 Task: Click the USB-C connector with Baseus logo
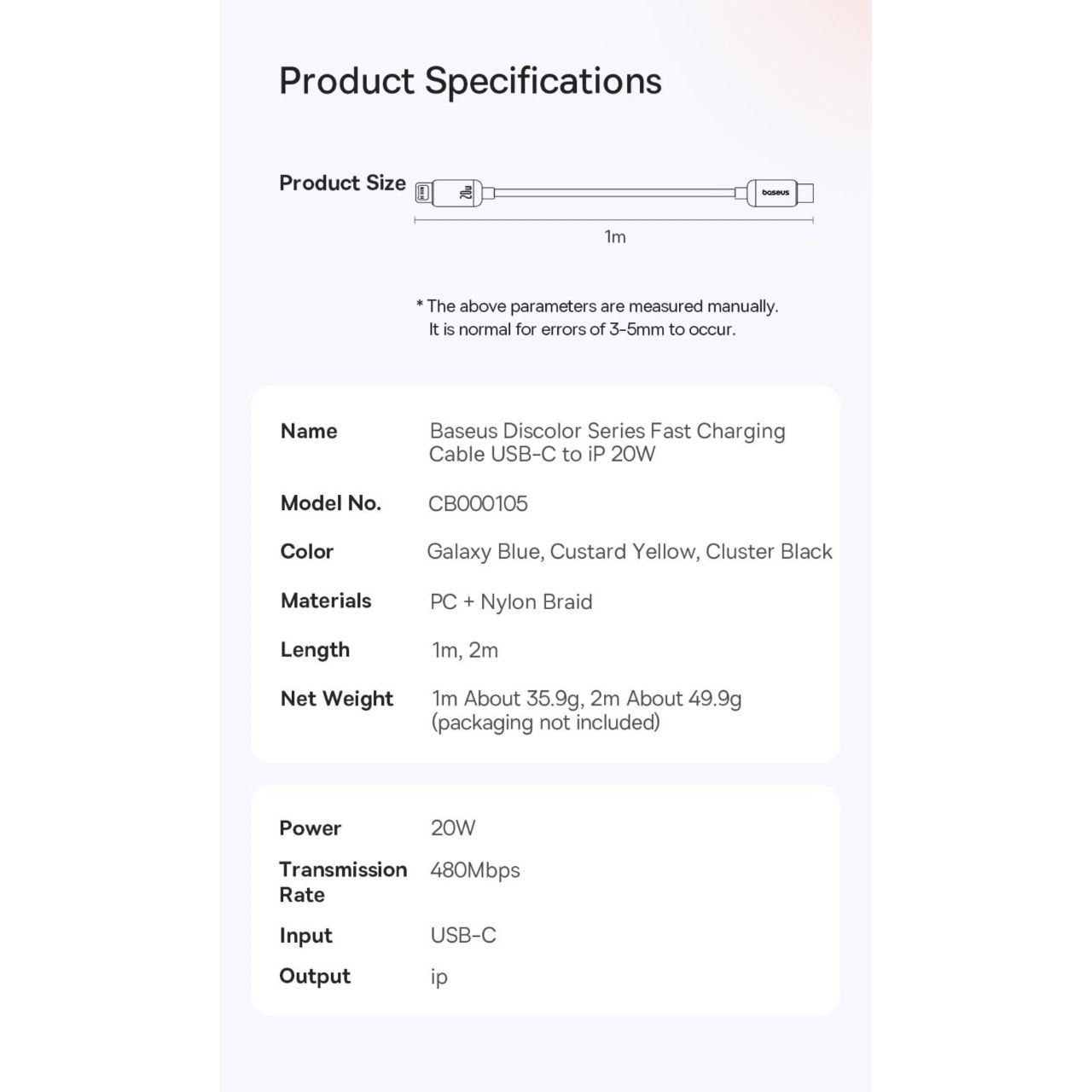click(781, 193)
